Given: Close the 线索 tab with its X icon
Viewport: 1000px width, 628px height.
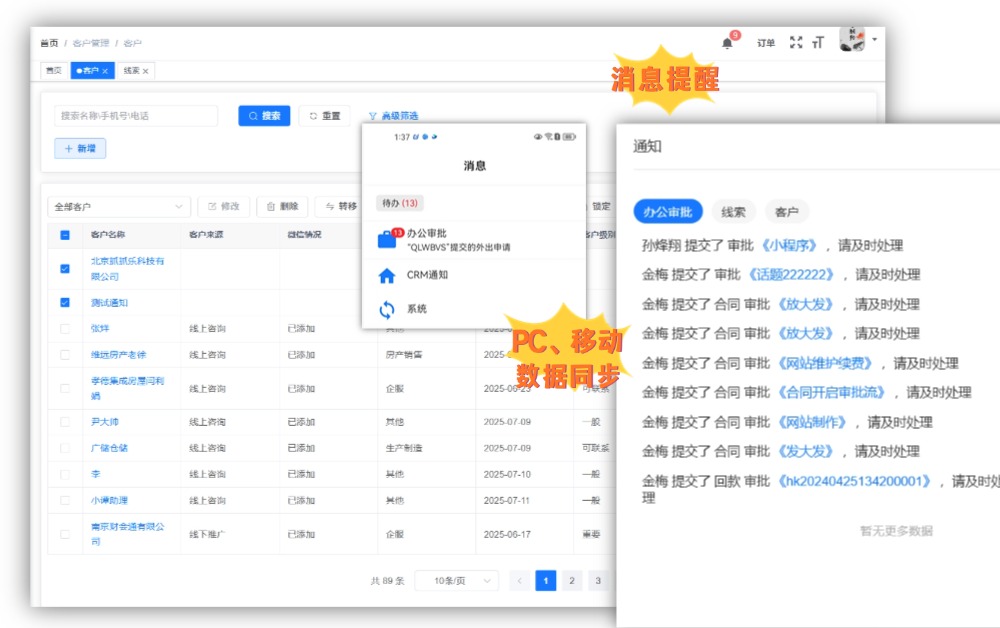Looking at the screenshot, I should [x=146, y=71].
